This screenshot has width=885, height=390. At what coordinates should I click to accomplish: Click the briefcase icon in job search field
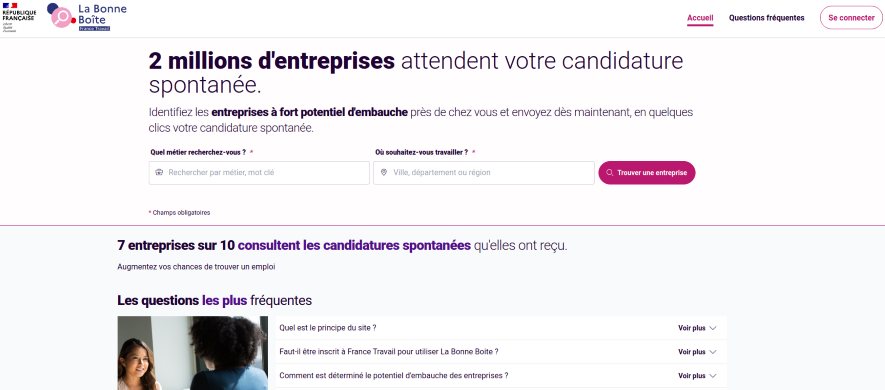click(159, 173)
